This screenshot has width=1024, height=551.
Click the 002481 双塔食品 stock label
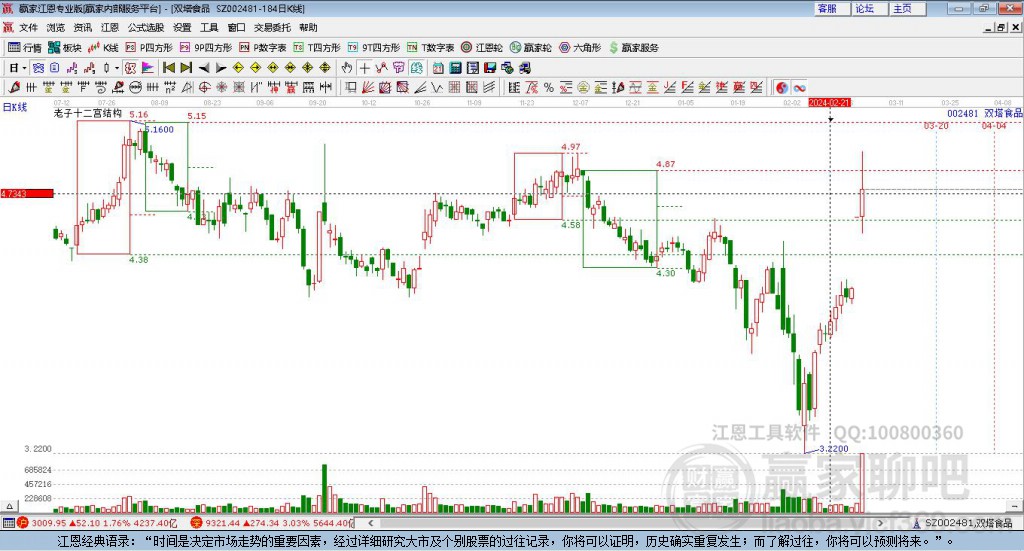coord(985,114)
